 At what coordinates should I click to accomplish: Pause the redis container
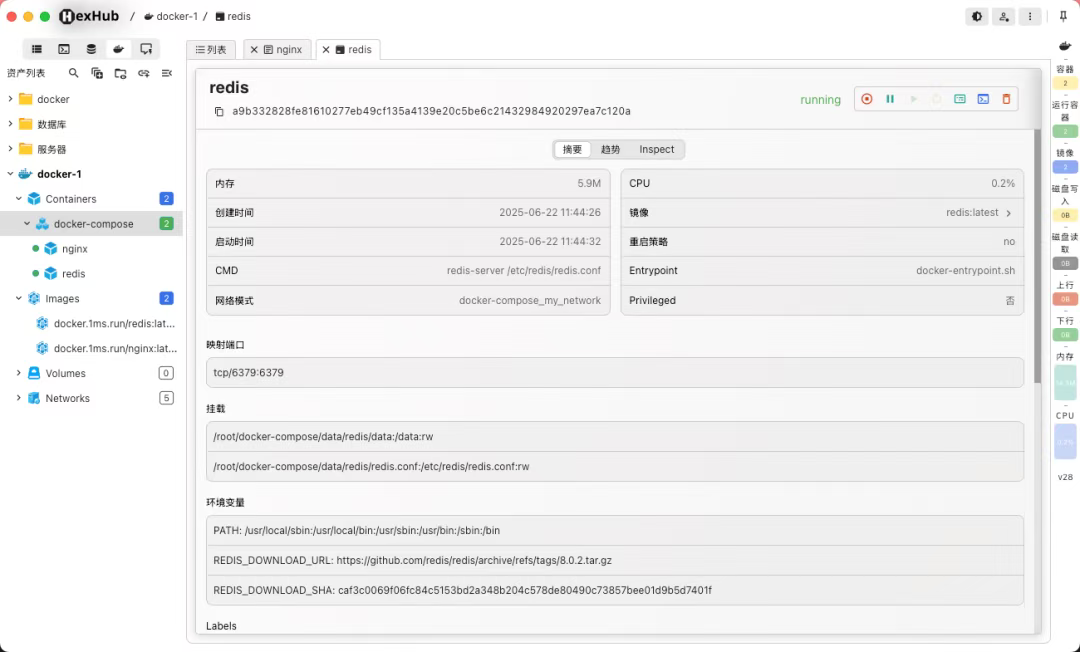tap(890, 99)
